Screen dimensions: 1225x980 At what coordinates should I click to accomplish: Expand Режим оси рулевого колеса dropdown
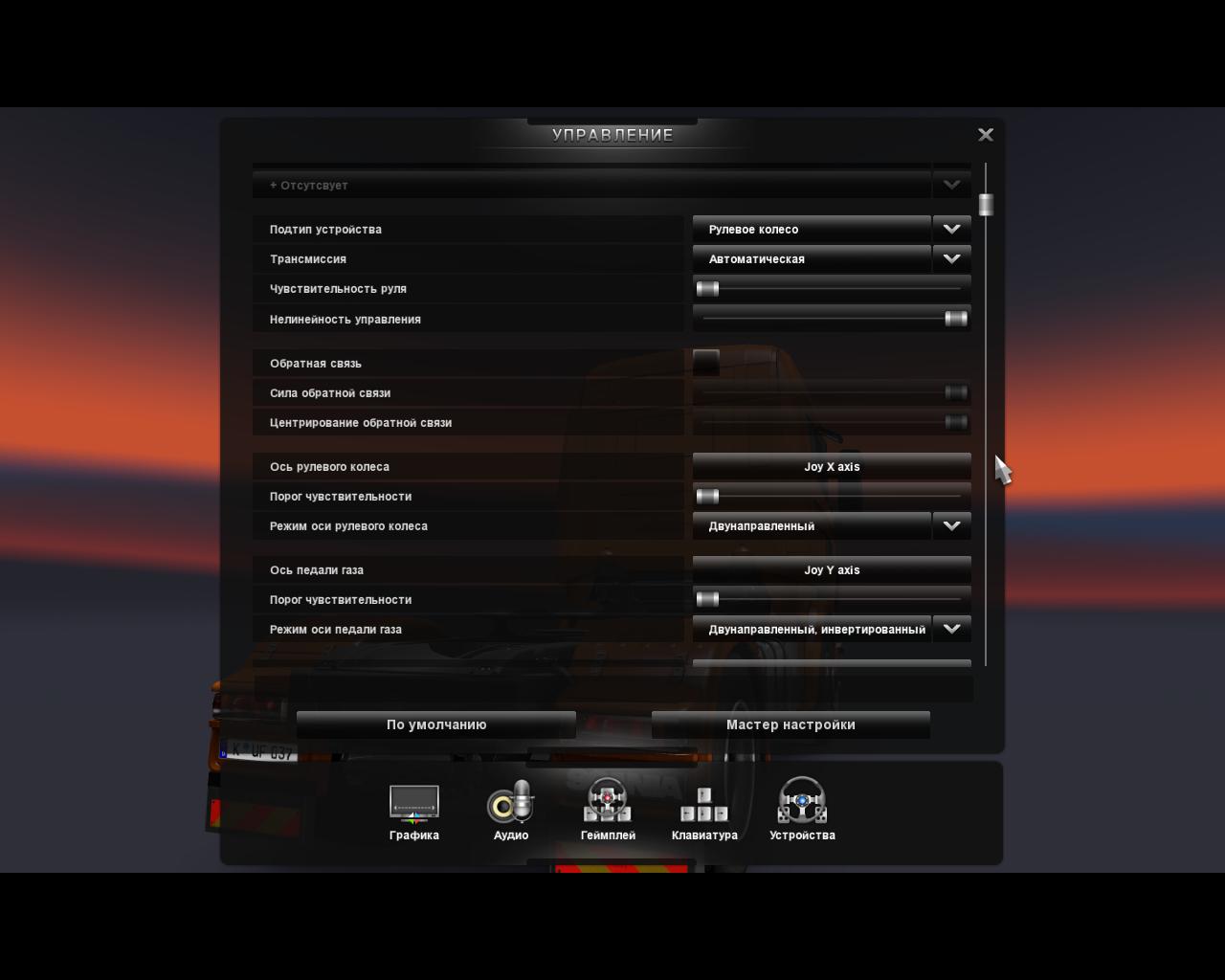coord(951,526)
